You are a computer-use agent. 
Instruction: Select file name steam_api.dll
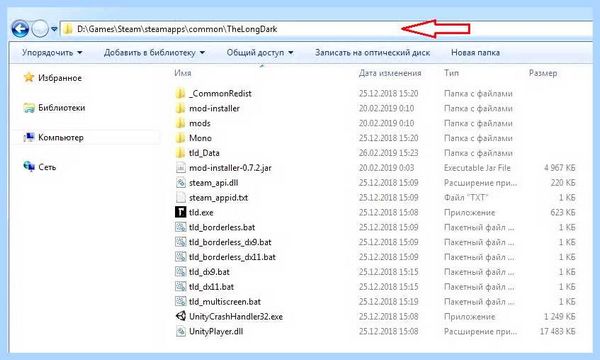pos(214,182)
